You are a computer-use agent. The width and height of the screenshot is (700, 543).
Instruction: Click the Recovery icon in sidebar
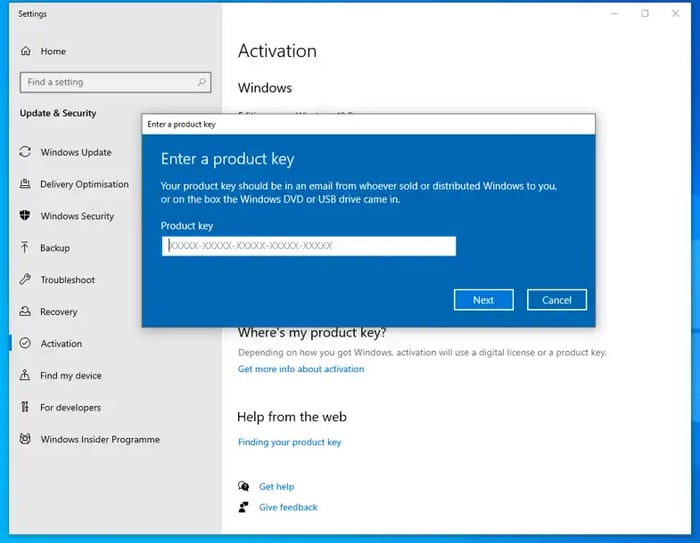point(25,312)
